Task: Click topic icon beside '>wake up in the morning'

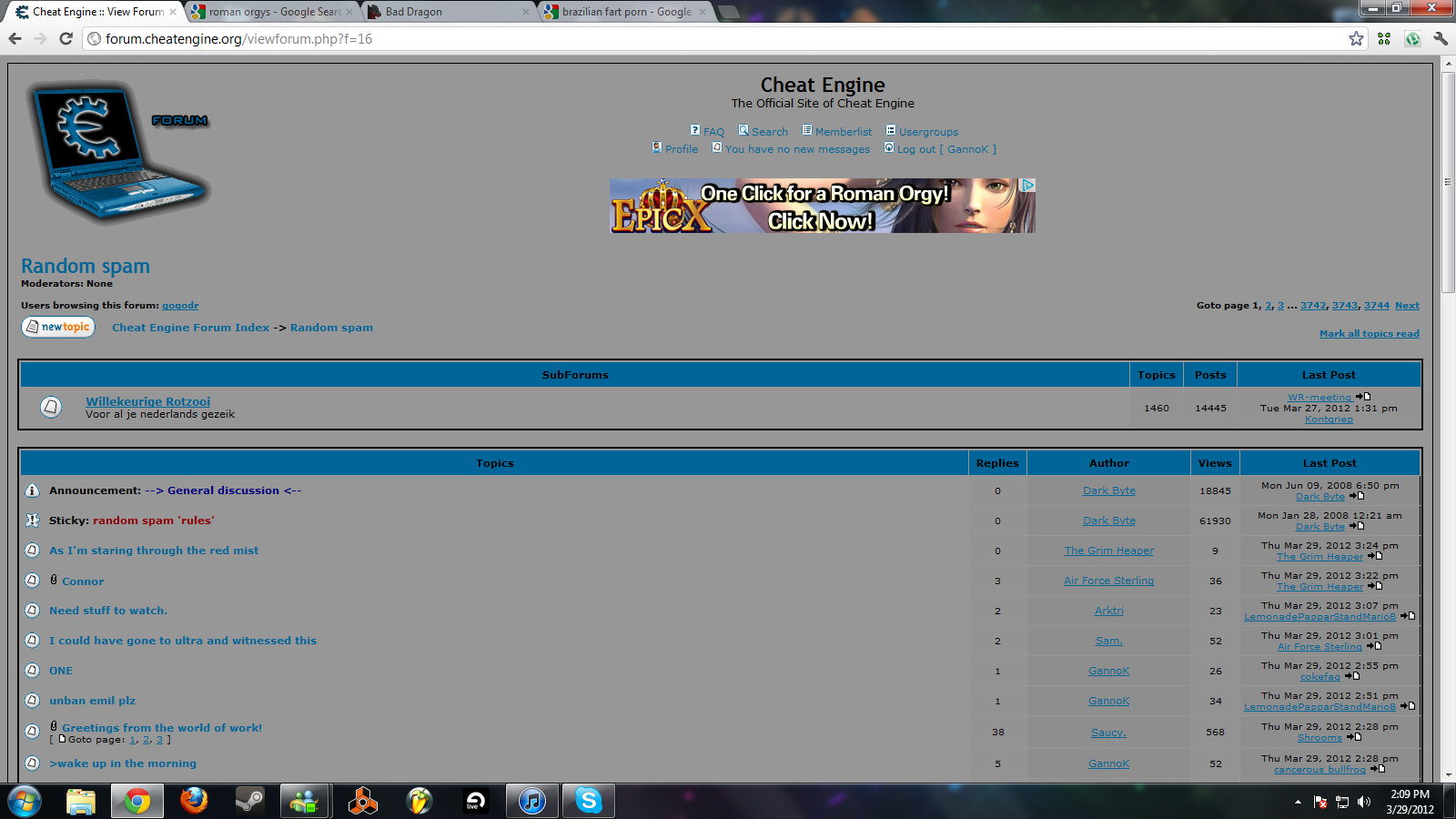Action: [32, 763]
